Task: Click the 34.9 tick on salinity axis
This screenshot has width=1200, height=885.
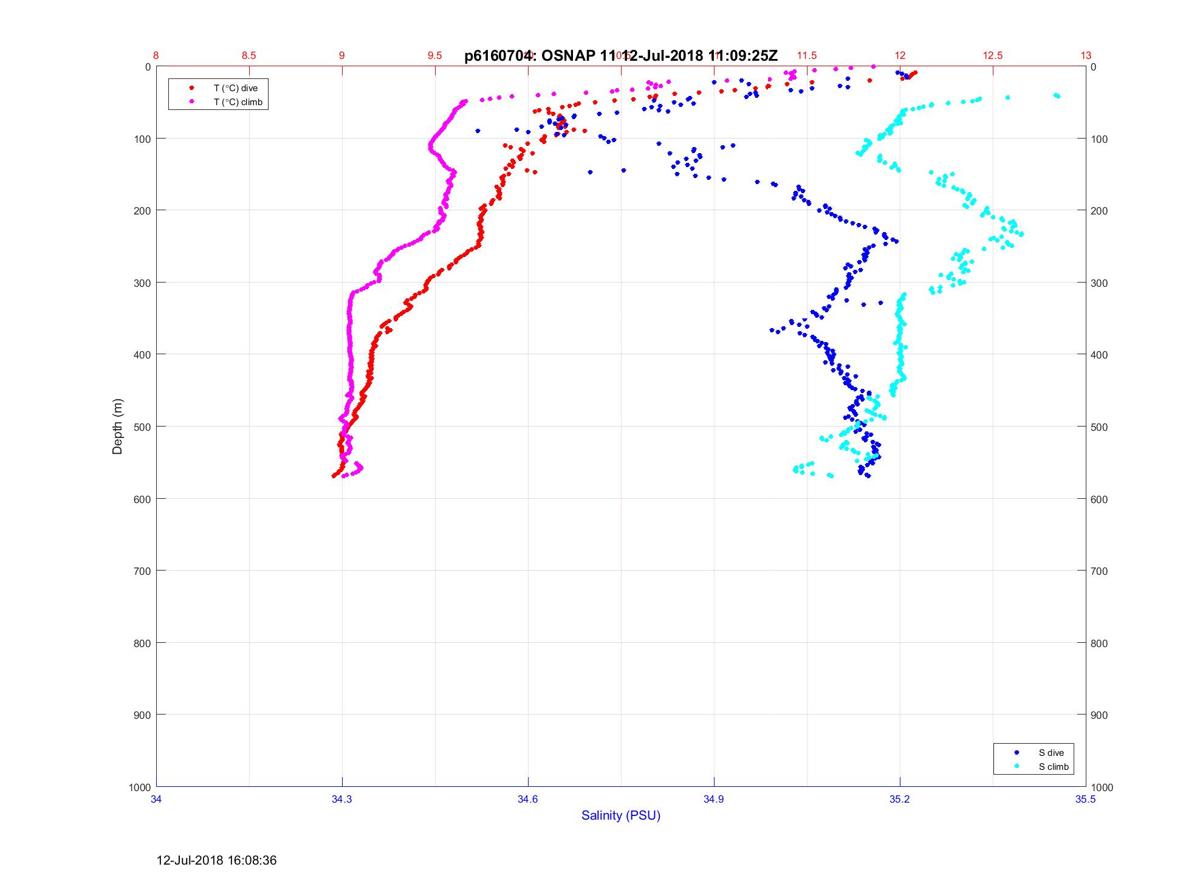Action: (714, 800)
